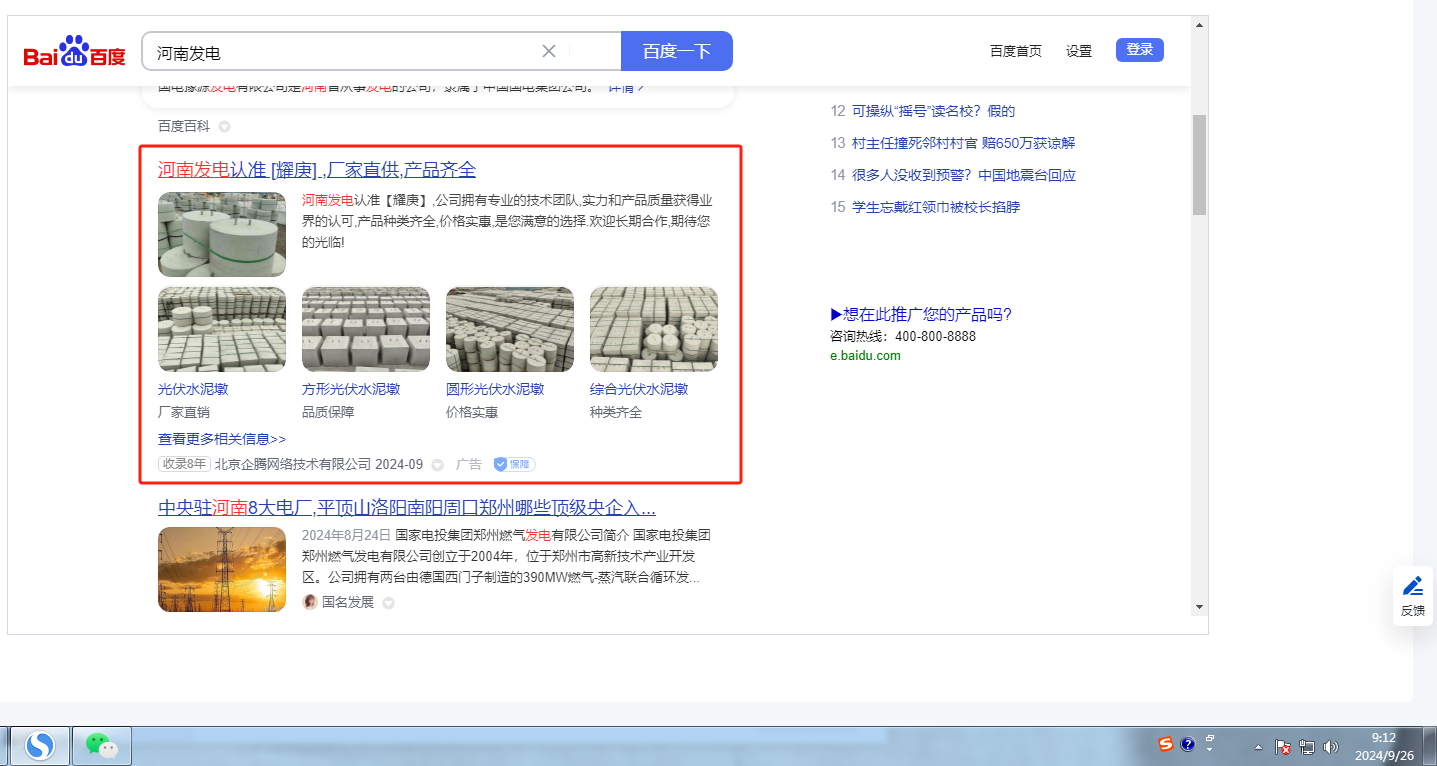Open the taskbar clock showing 9:12
This screenshot has width=1437, height=766.
tap(1384, 746)
